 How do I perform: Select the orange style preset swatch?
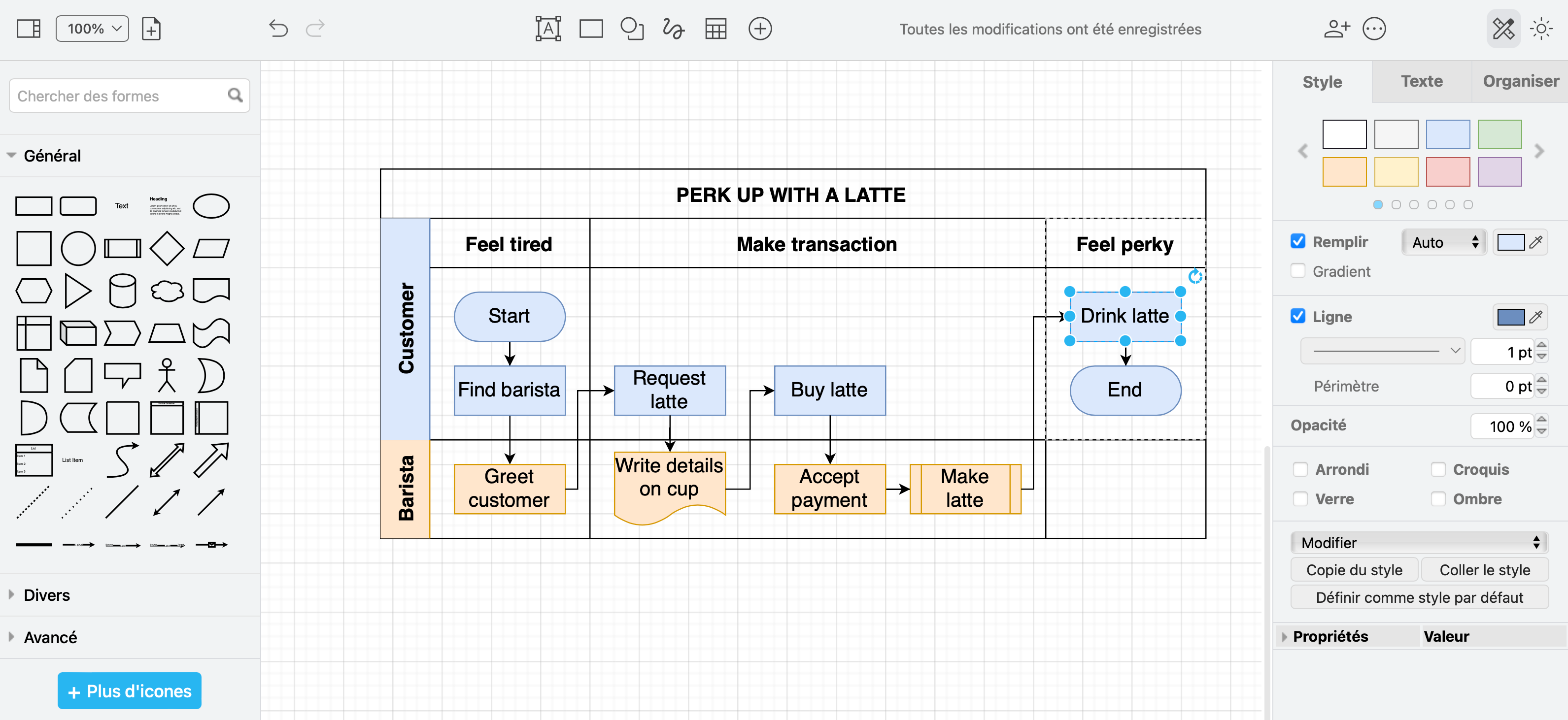click(x=1345, y=171)
